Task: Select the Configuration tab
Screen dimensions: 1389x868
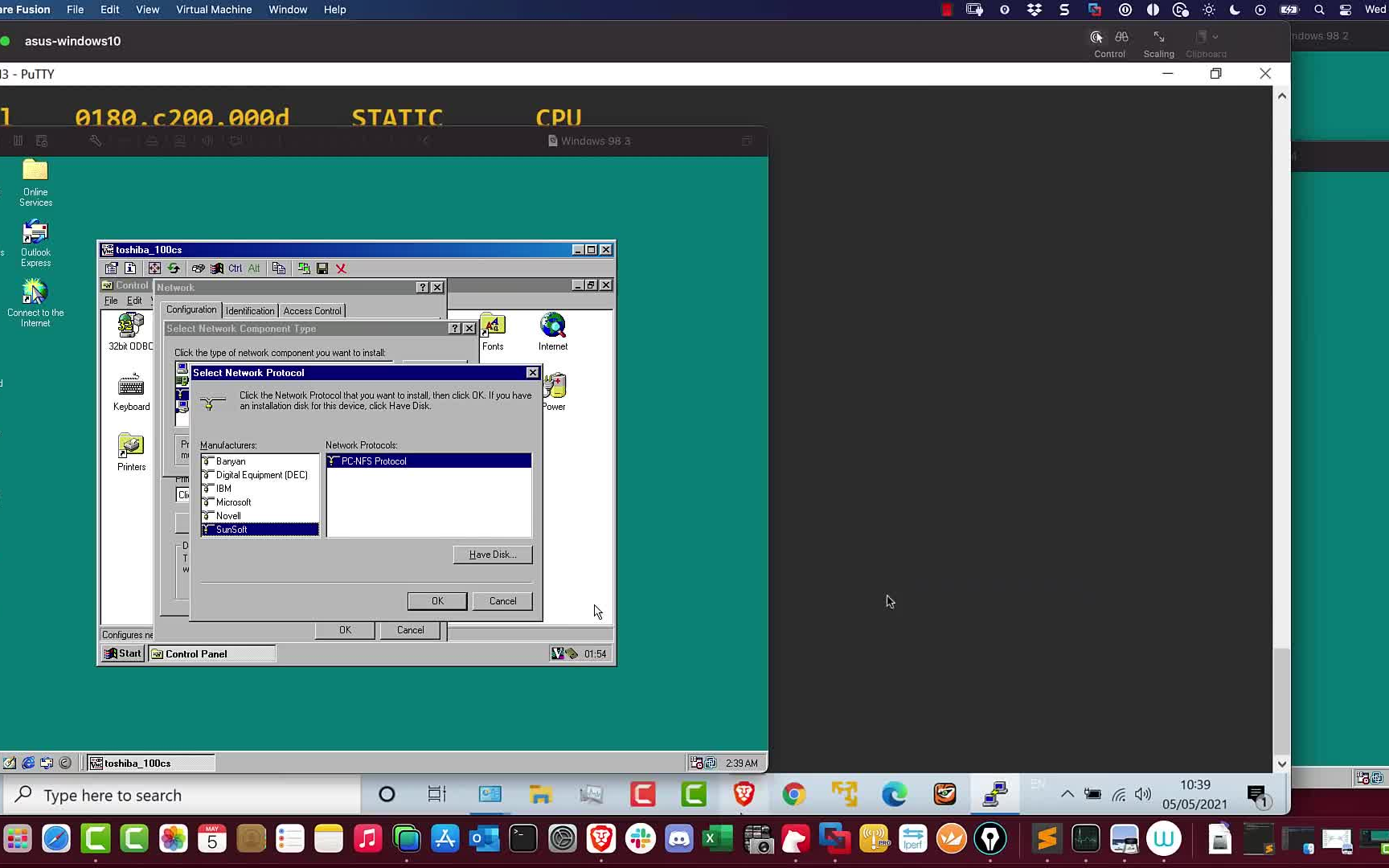Action: click(x=191, y=309)
